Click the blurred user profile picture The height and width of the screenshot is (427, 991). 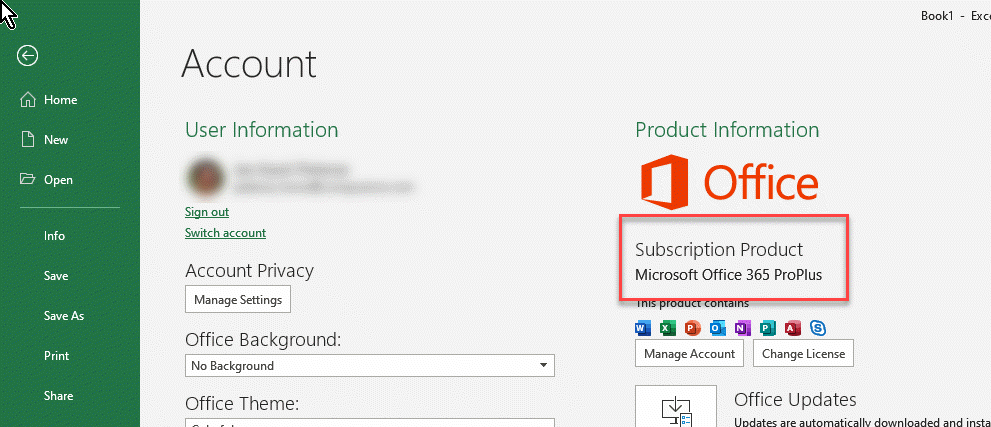[x=205, y=176]
